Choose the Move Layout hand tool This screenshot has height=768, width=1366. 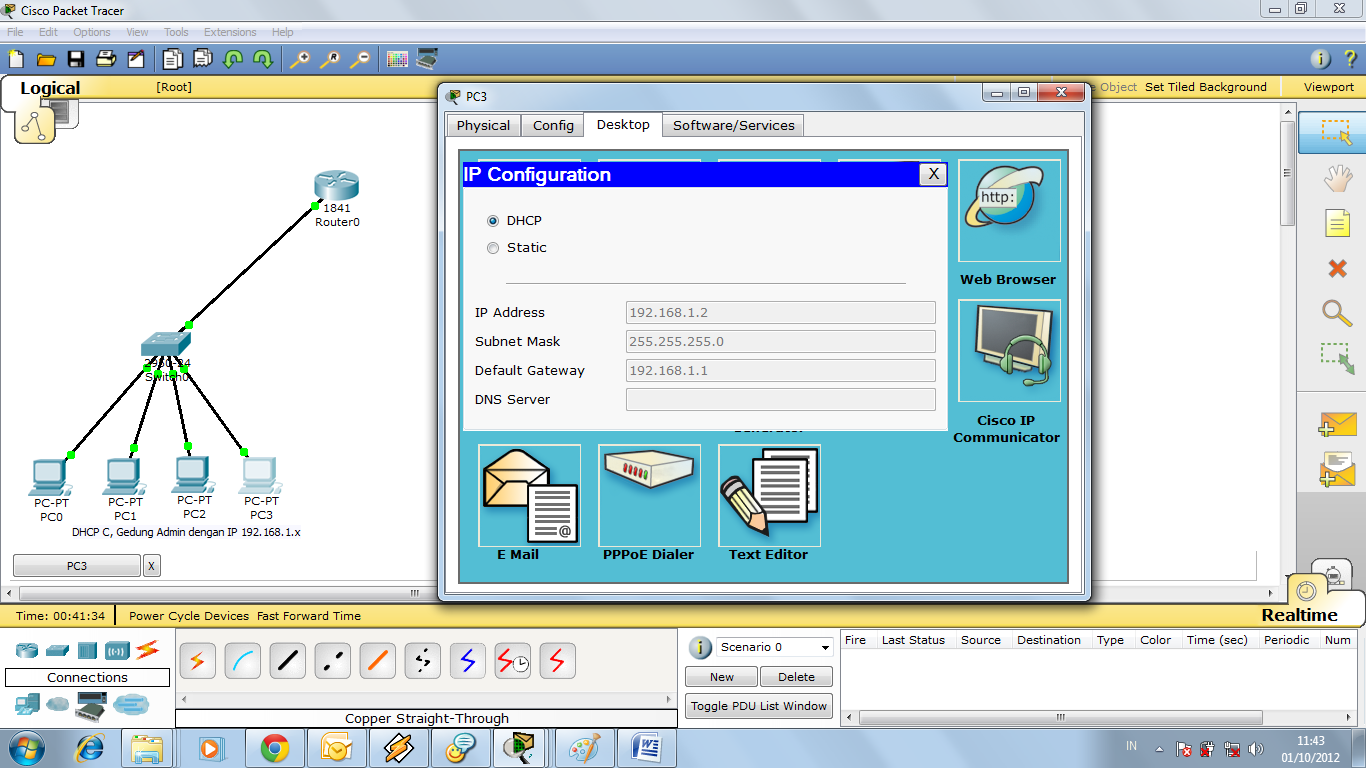(1337, 179)
